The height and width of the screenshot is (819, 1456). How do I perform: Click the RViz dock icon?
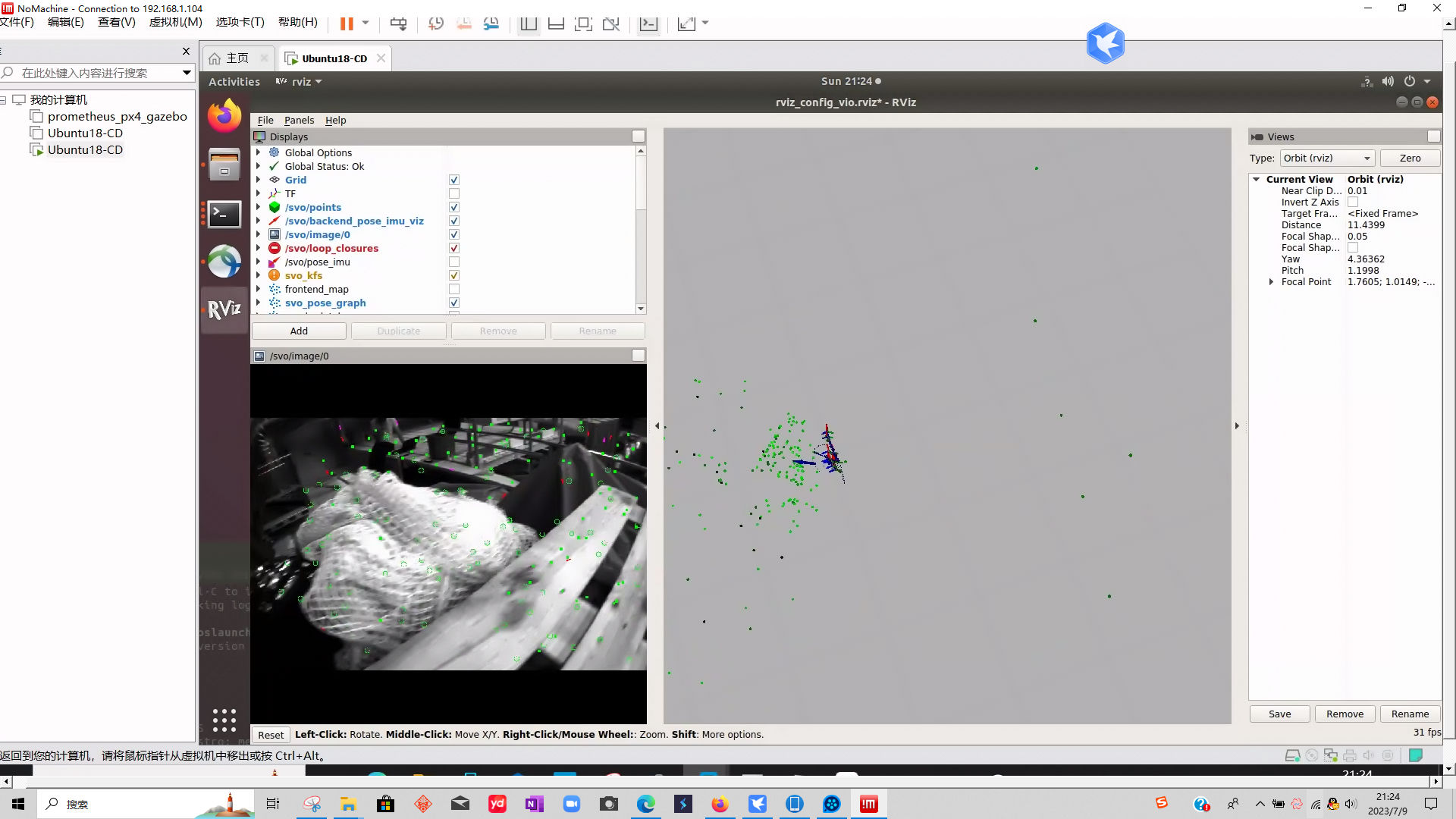(224, 309)
